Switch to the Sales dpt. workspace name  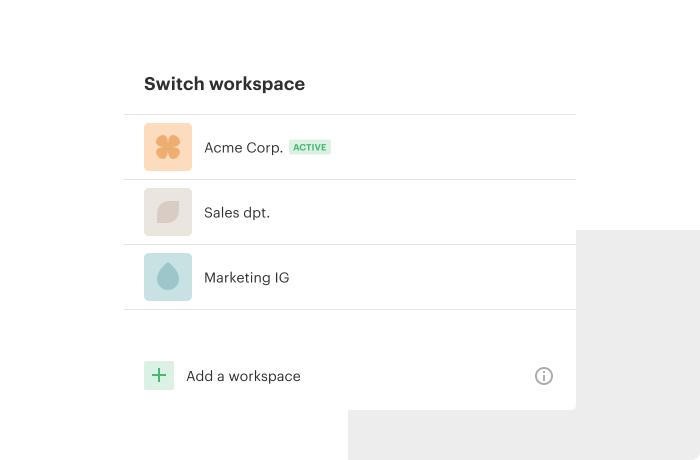237,213
